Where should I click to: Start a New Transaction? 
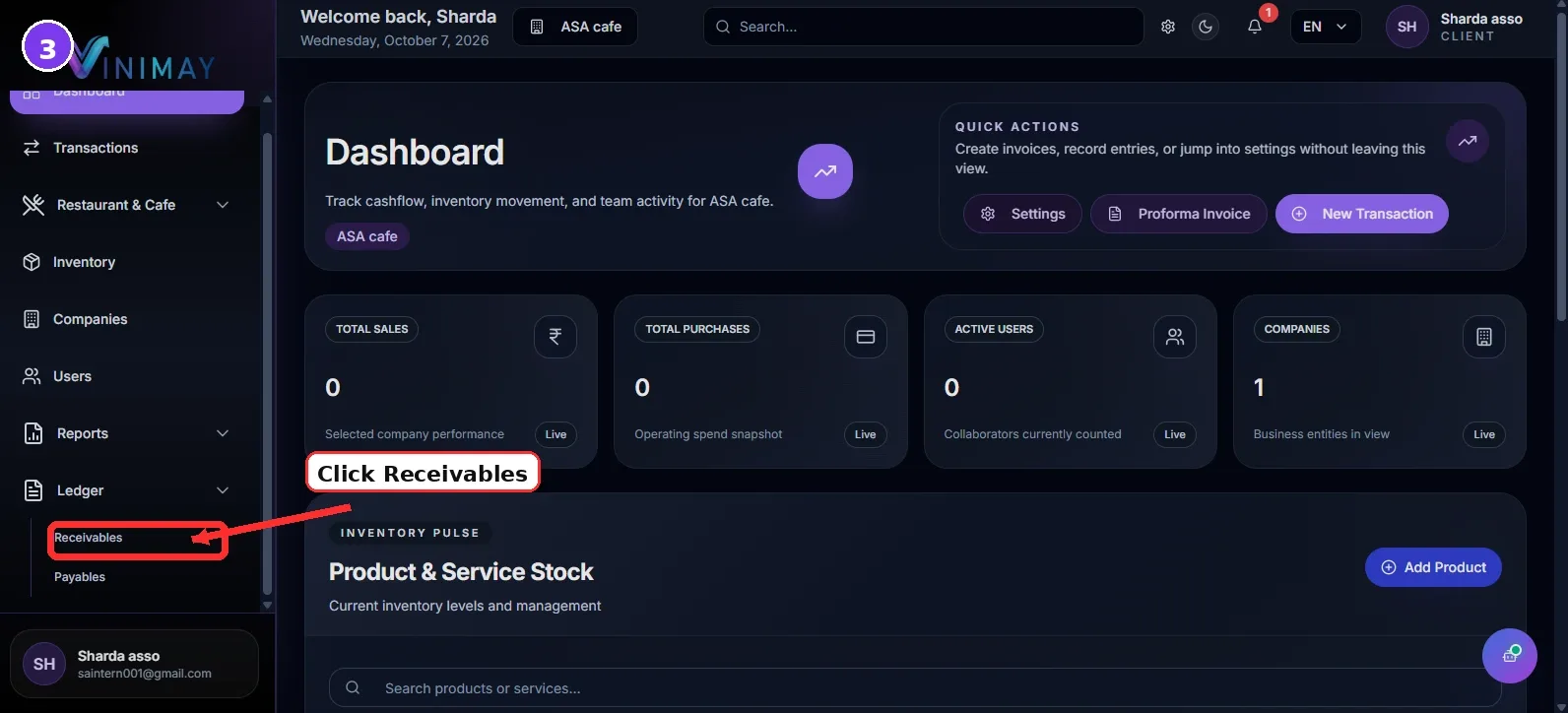click(1362, 214)
